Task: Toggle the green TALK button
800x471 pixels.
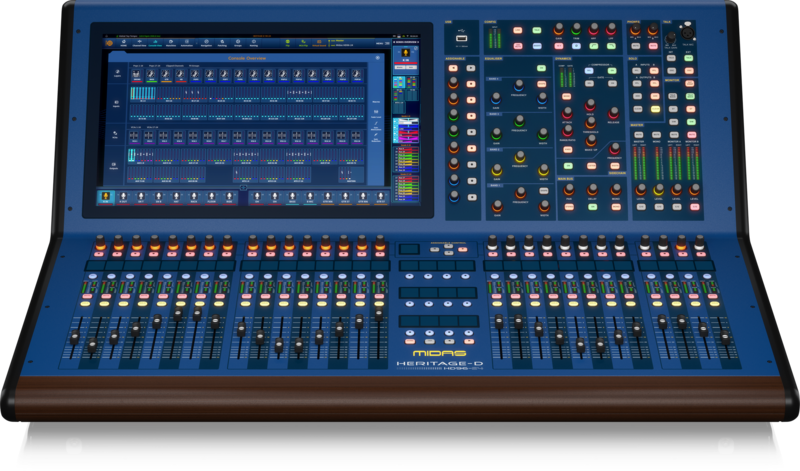Action: coord(688,58)
